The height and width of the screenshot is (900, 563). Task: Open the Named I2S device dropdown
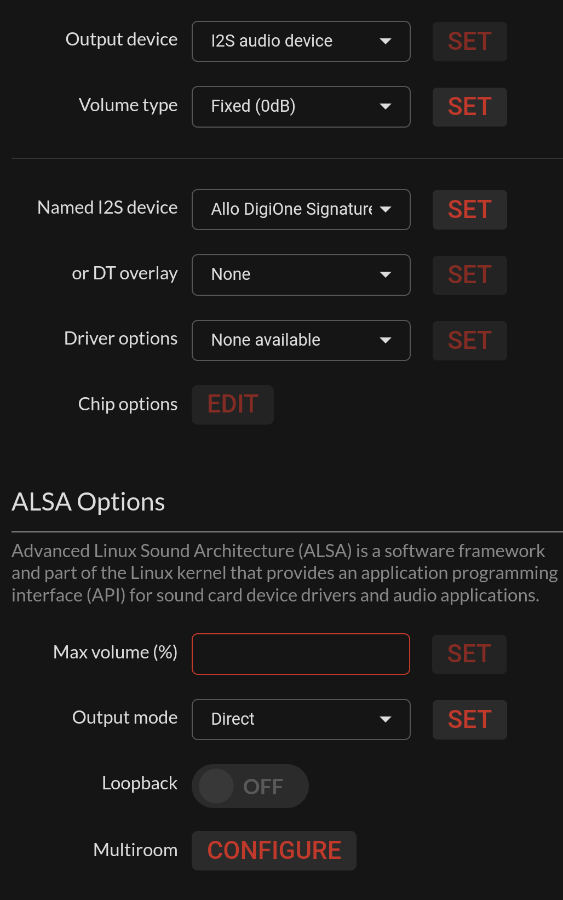click(301, 210)
